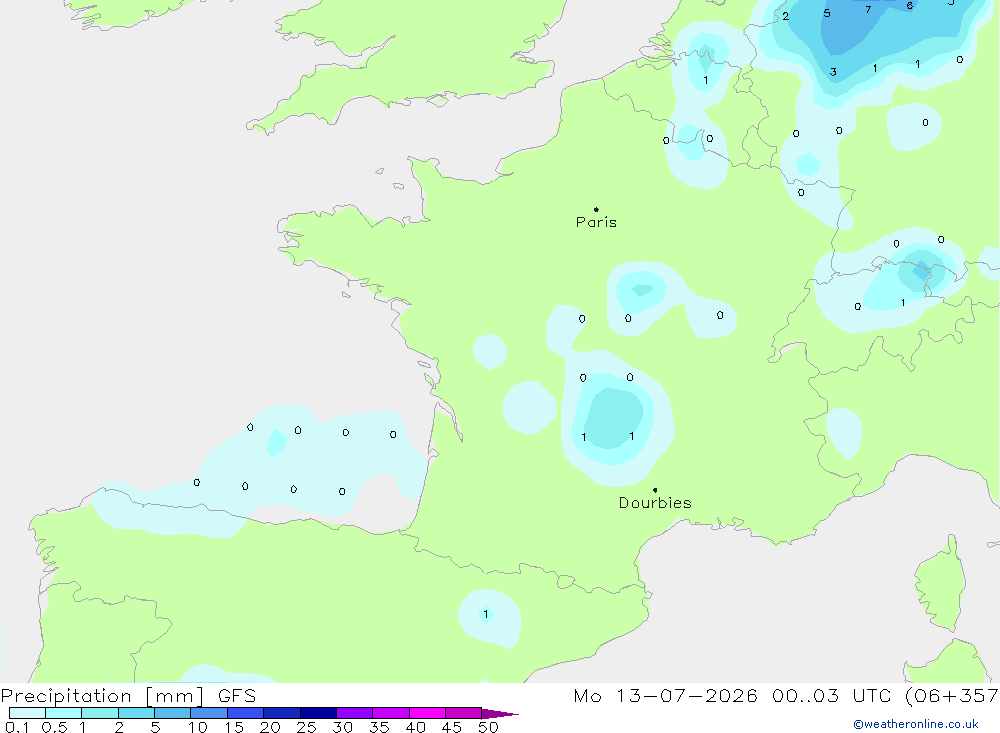The width and height of the screenshot is (1000, 733).
Task: Select the Paris city label
Action: tap(596, 222)
